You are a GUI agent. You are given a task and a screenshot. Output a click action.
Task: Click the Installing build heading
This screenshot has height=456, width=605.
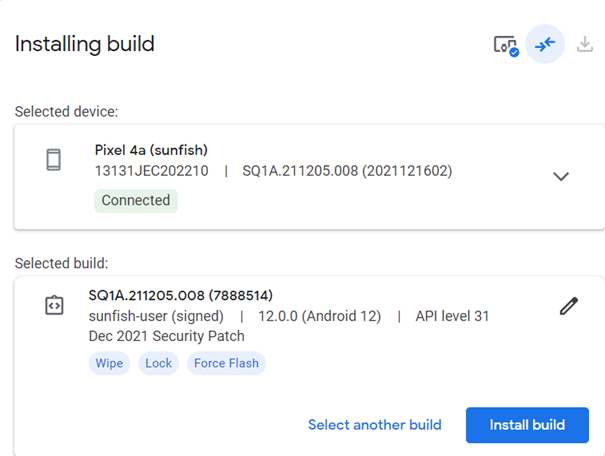click(84, 44)
